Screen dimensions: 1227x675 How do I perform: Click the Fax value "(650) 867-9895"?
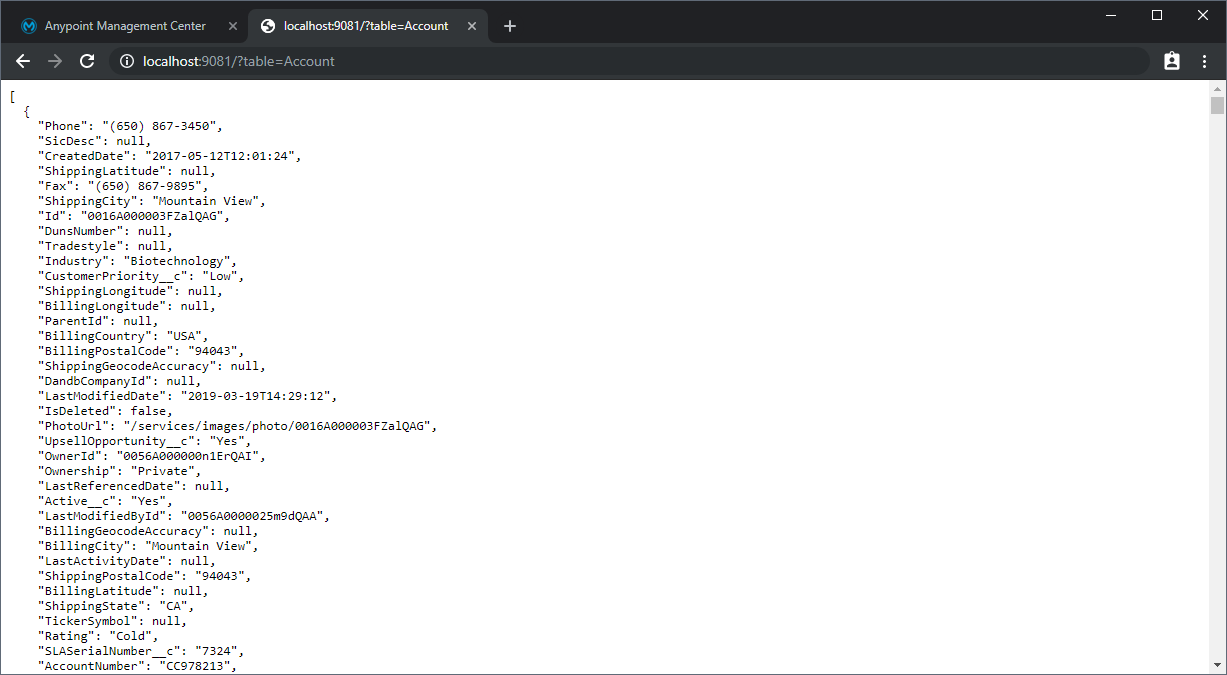[x=144, y=186]
